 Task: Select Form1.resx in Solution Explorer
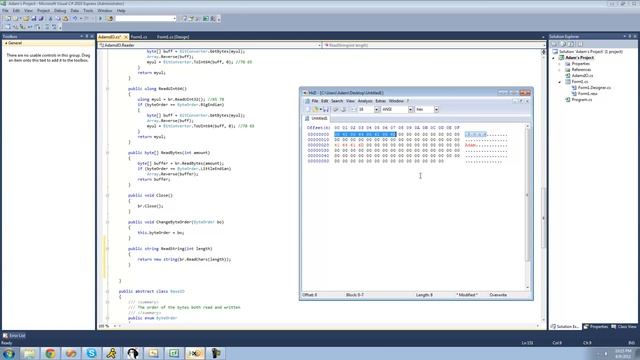587,93
